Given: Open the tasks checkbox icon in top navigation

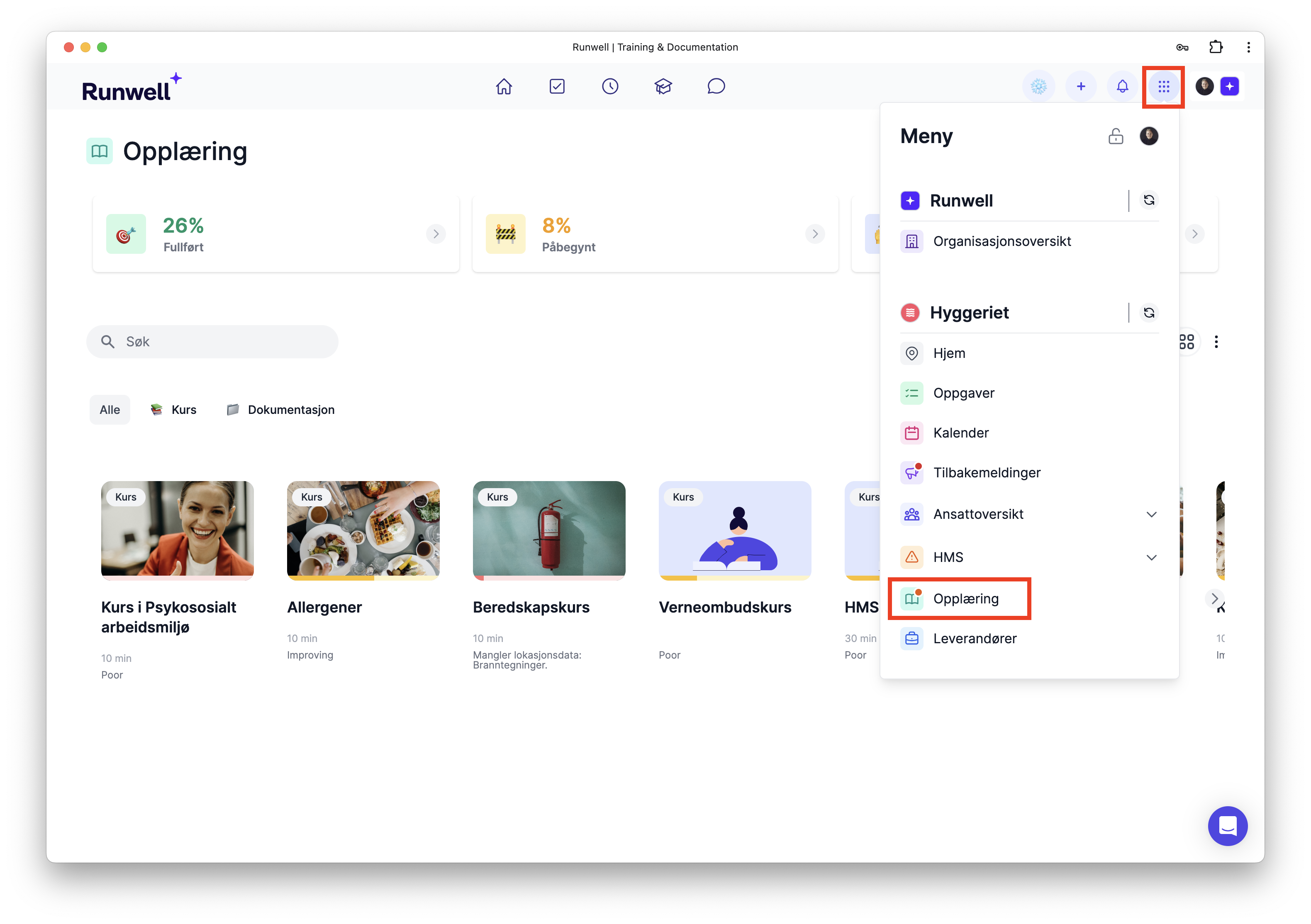Looking at the screenshot, I should click(557, 86).
